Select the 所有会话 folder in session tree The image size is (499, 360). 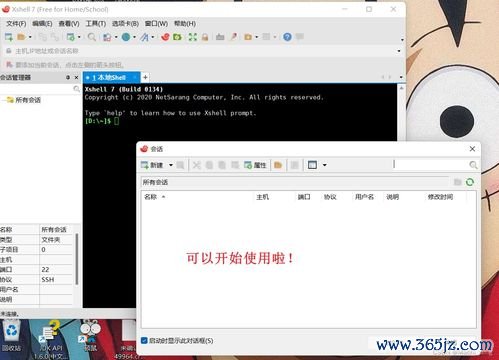click(x=28, y=100)
